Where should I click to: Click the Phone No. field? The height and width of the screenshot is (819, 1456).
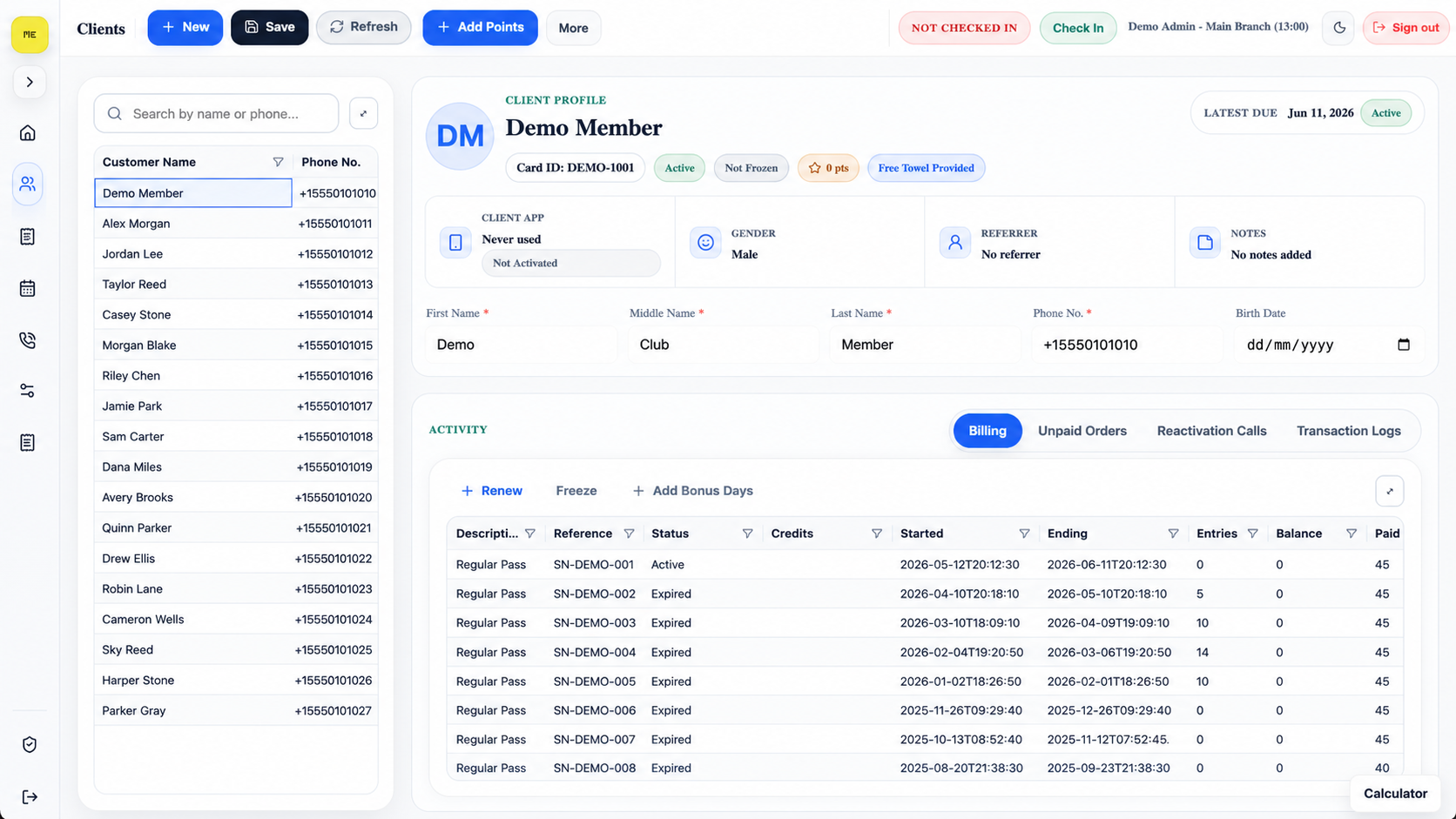pyautogui.click(x=1127, y=345)
